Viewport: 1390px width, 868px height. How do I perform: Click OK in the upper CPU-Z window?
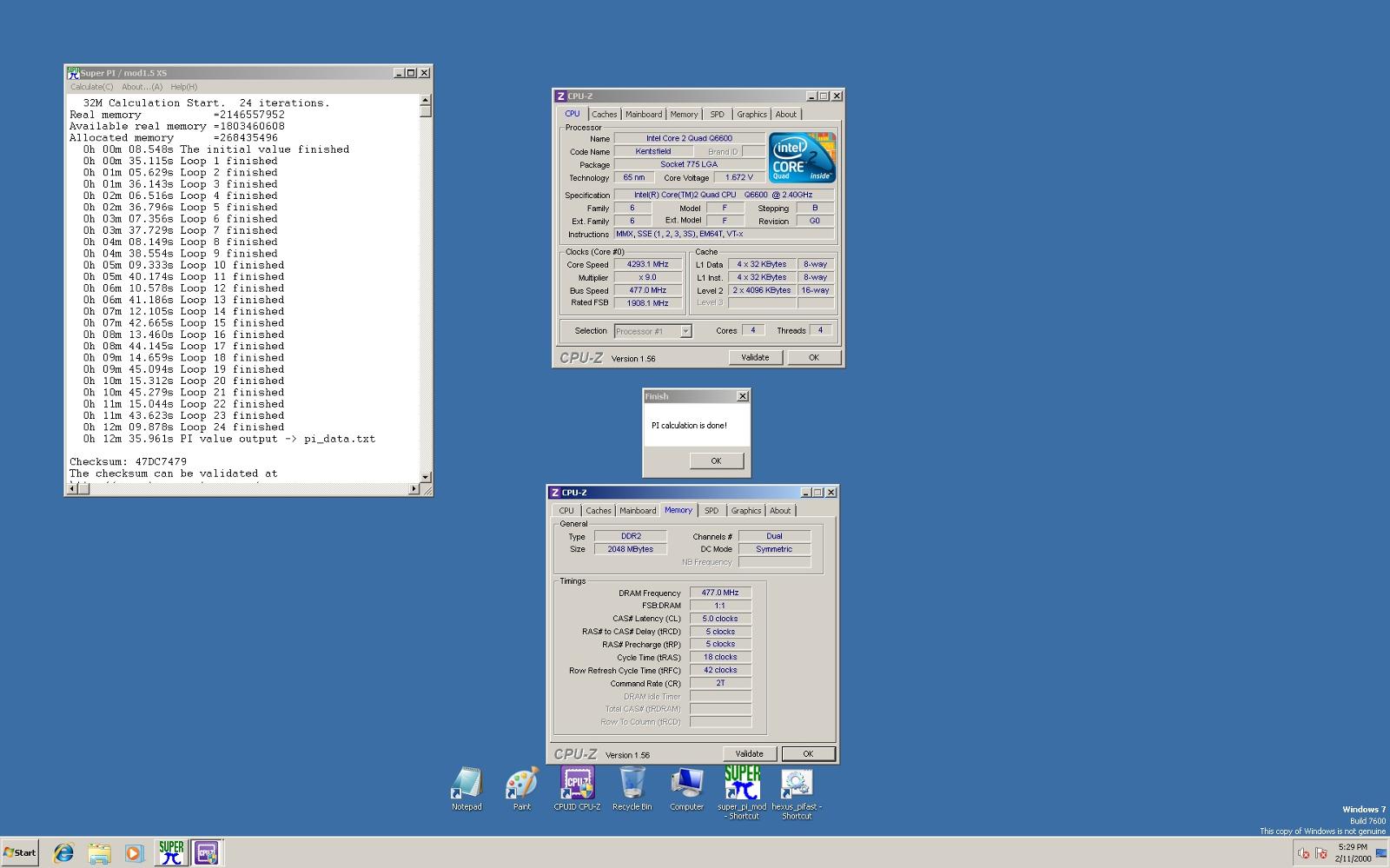pyautogui.click(x=814, y=357)
